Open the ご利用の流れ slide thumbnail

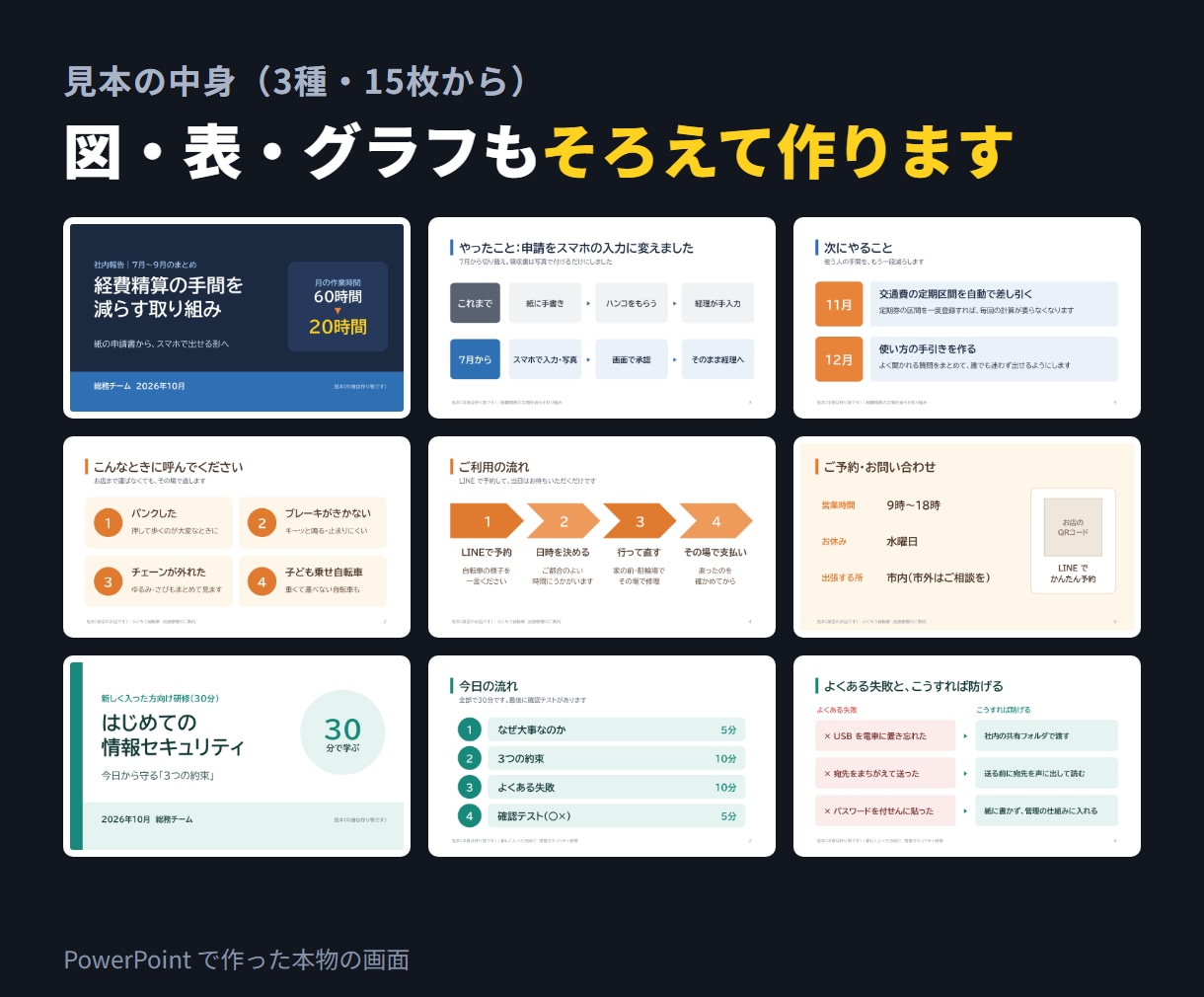coord(602,537)
